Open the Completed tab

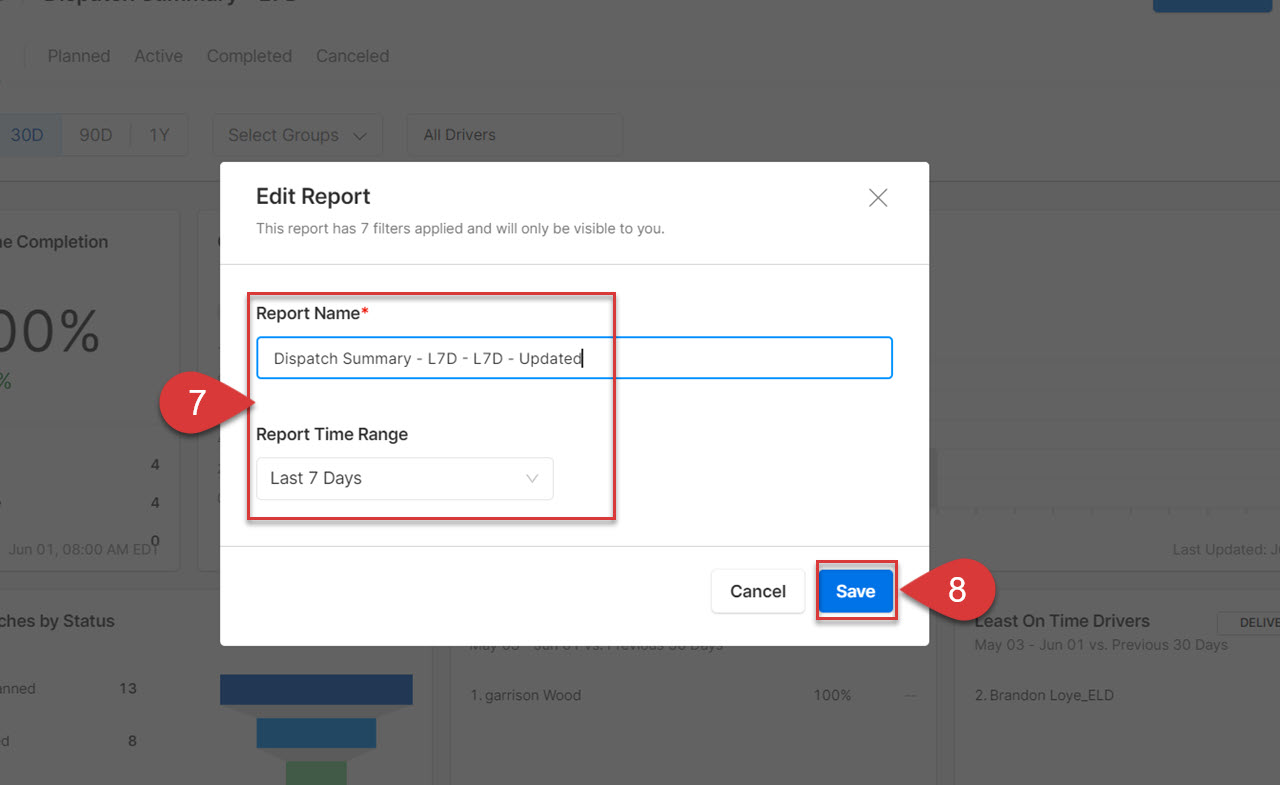click(249, 56)
